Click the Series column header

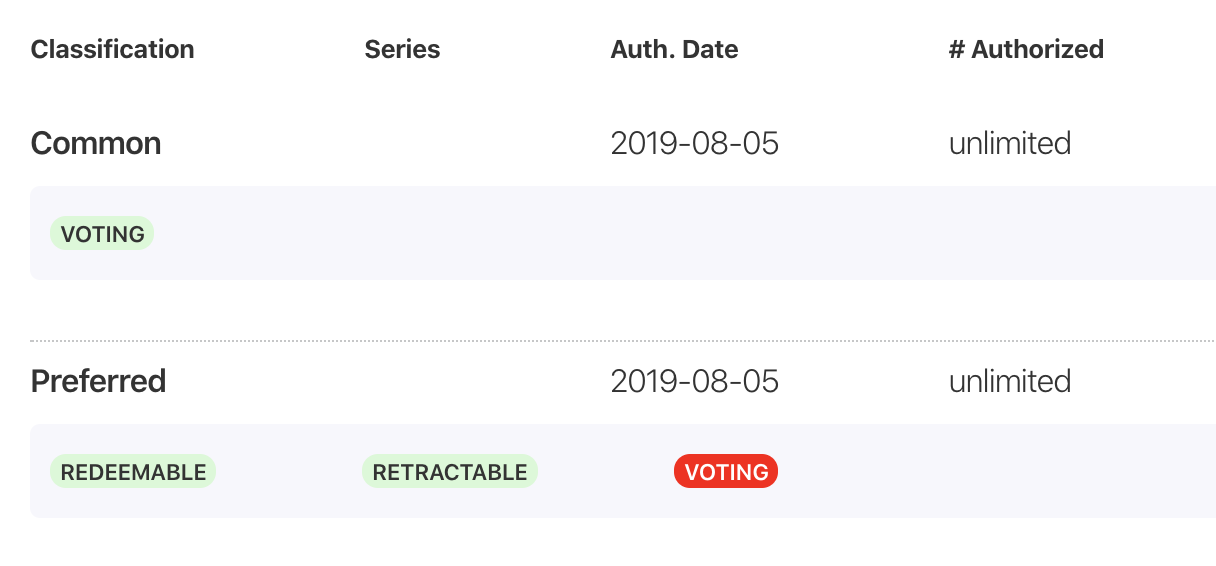[x=402, y=49]
